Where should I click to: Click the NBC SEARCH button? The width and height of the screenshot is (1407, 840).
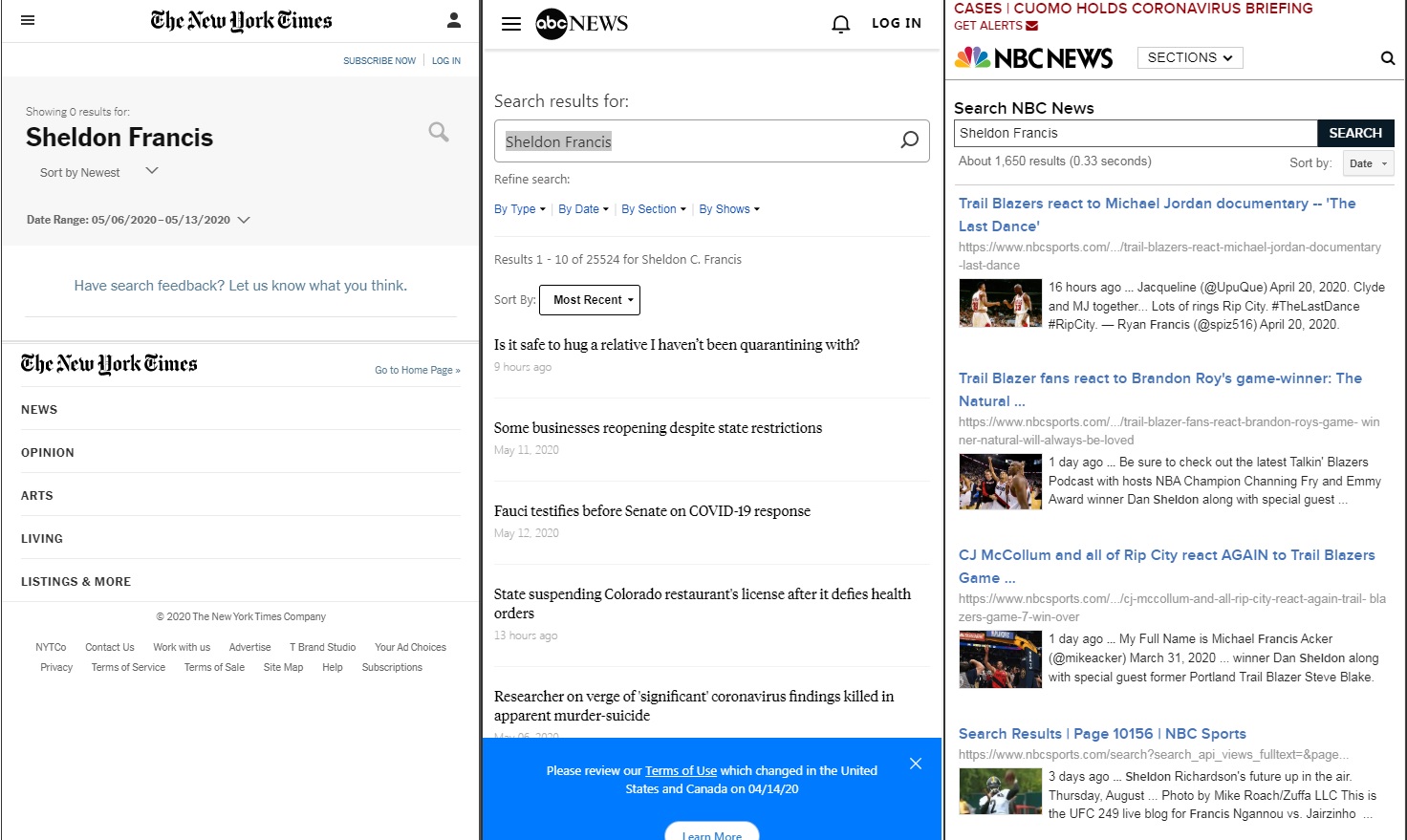point(1355,133)
